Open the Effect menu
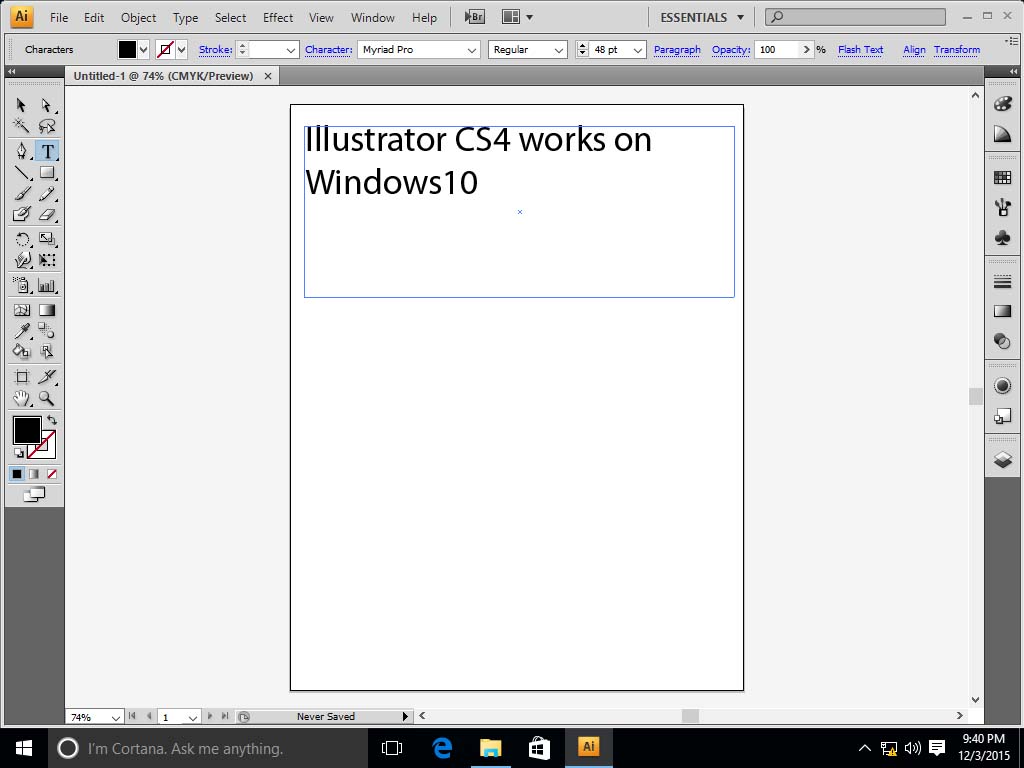This screenshot has width=1024, height=768. tap(278, 18)
